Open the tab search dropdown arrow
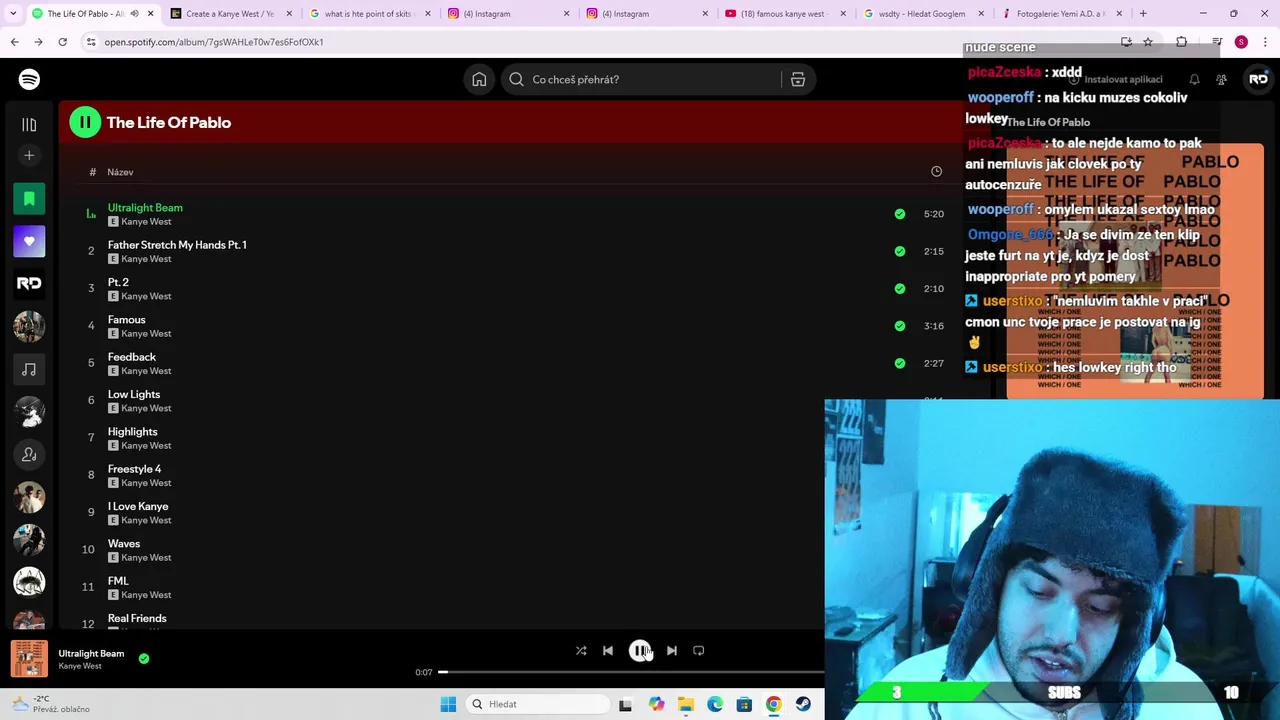This screenshot has width=1280, height=720. point(12,14)
